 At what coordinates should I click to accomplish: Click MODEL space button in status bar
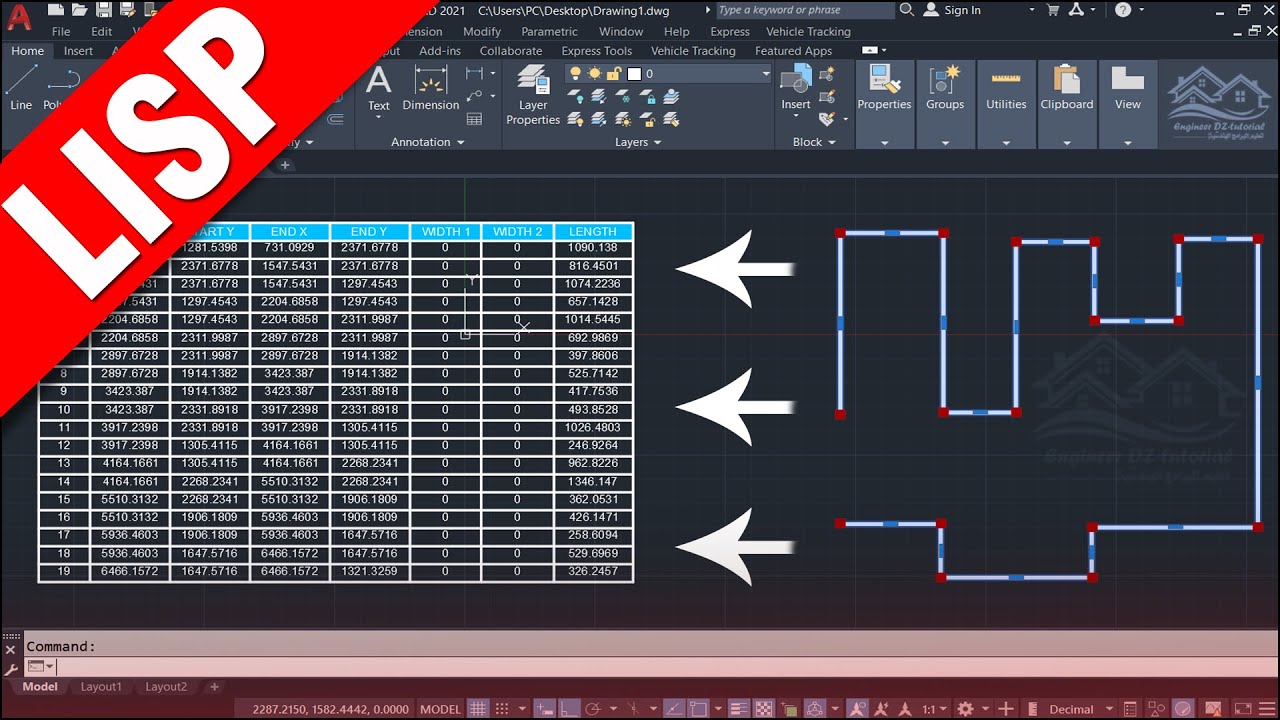coord(440,709)
